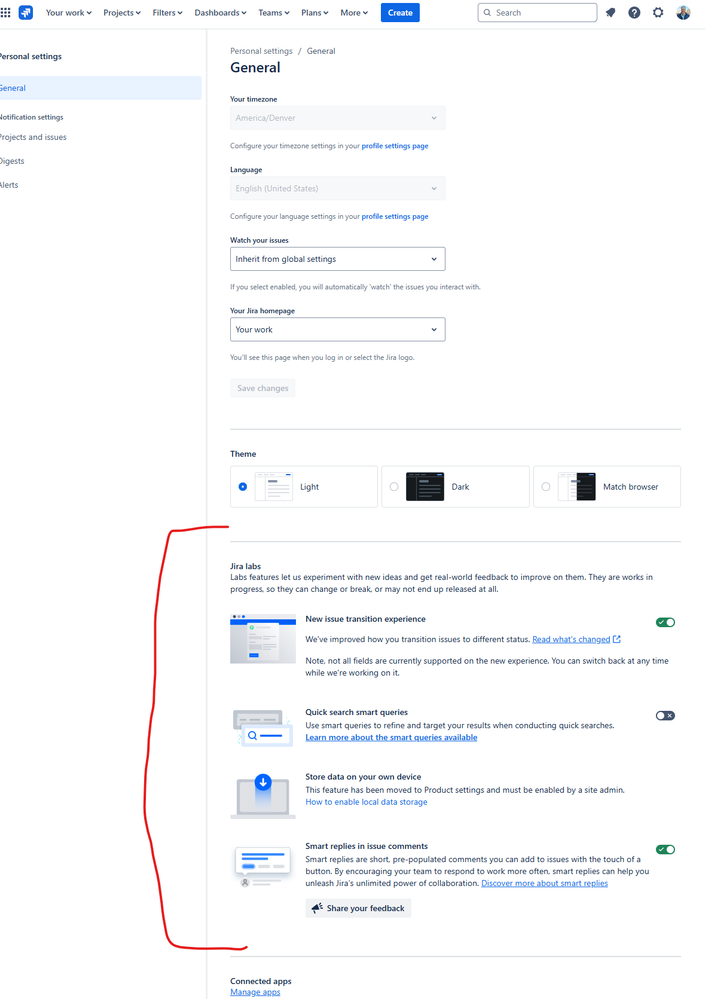Open the help question mark icon
705x999 pixels.
coord(634,13)
